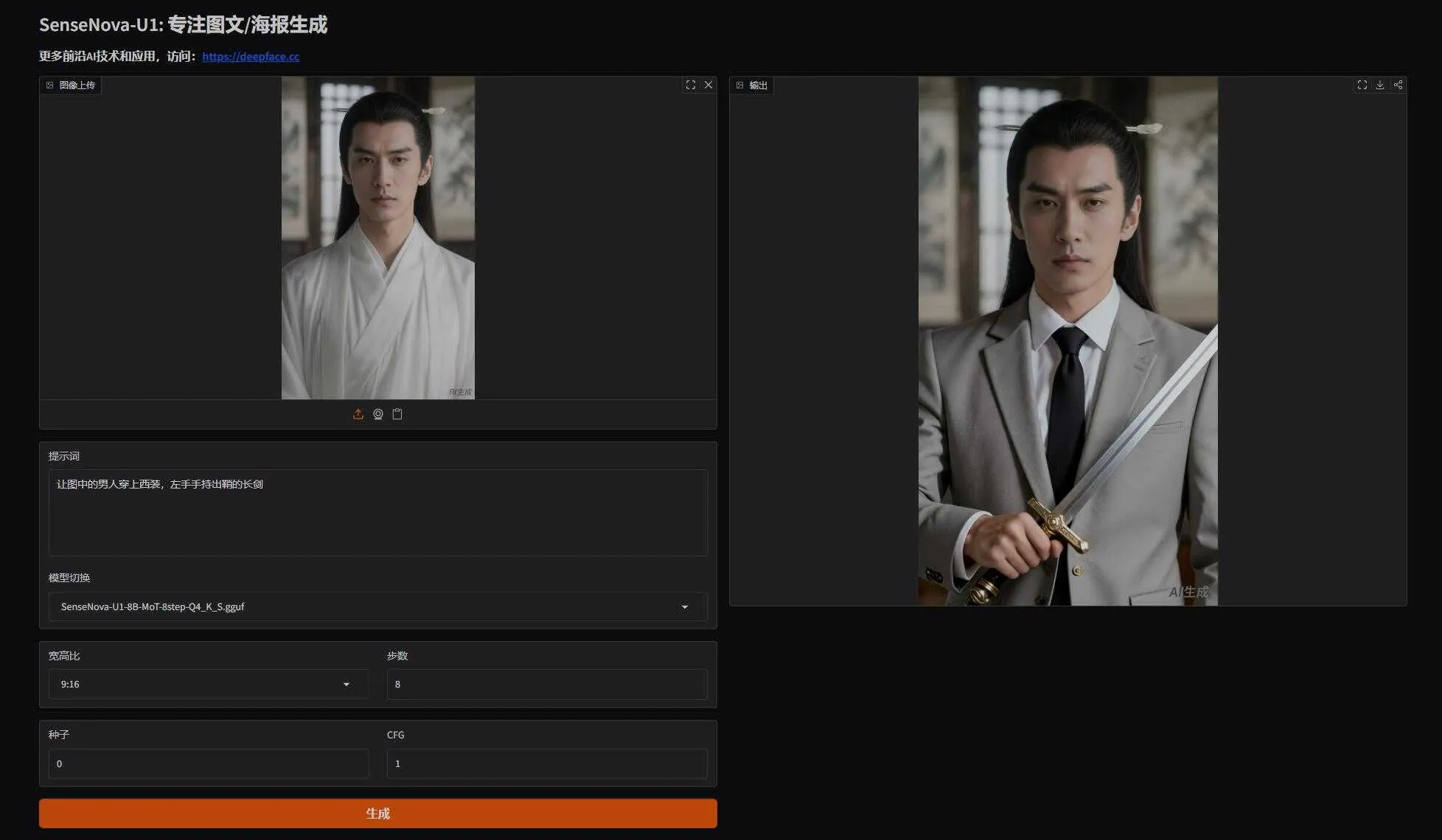This screenshot has width=1442, height=840.
Task: Click the 生成 generate button
Action: [378, 813]
